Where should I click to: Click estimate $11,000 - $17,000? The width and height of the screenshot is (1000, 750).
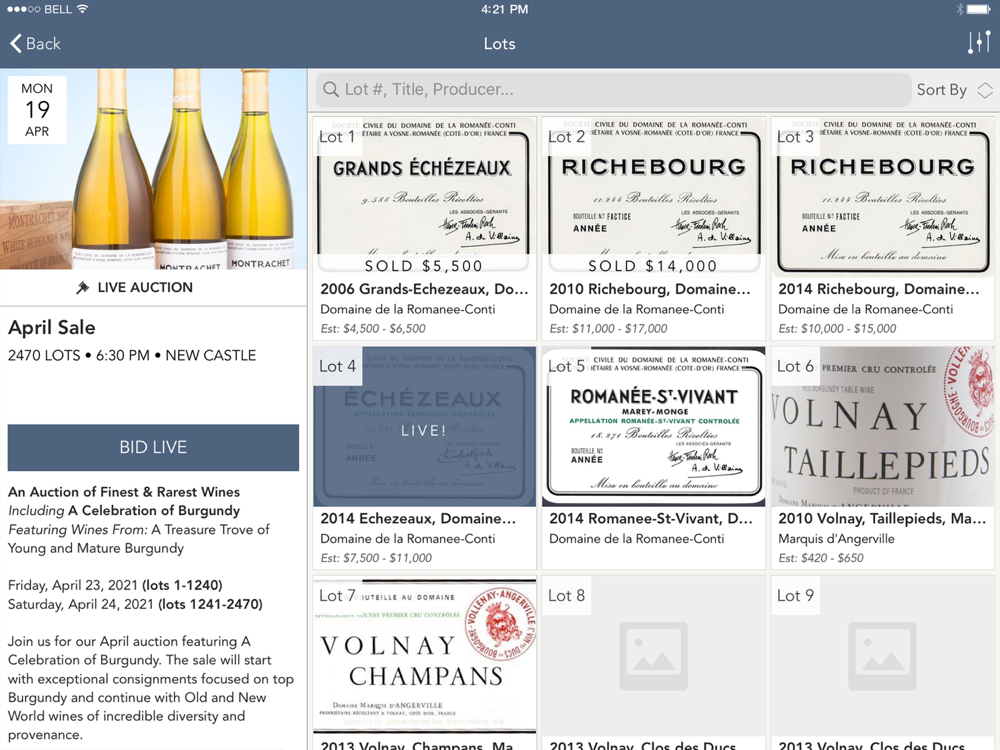pos(608,328)
